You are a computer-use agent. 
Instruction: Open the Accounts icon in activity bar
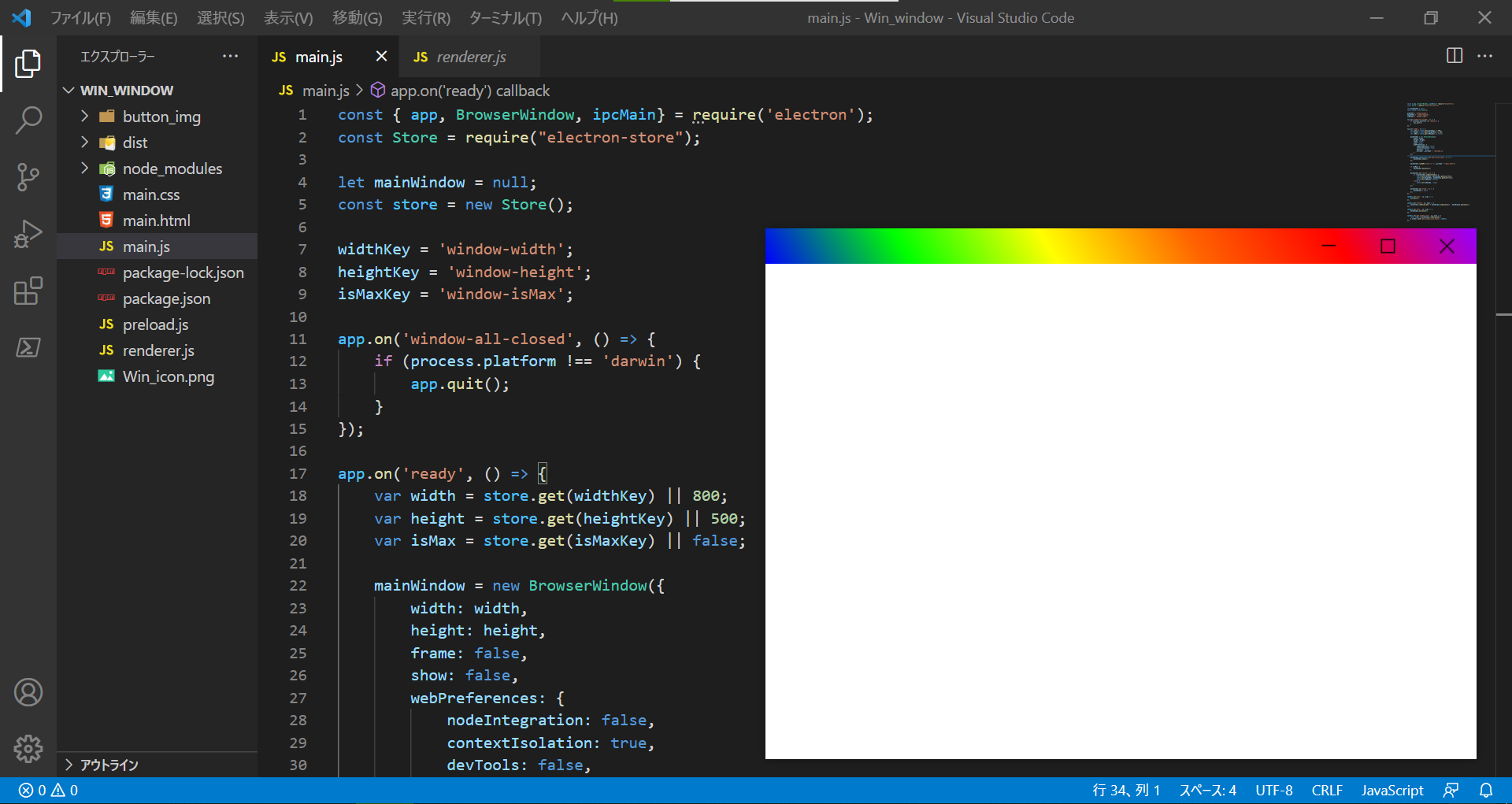click(28, 692)
